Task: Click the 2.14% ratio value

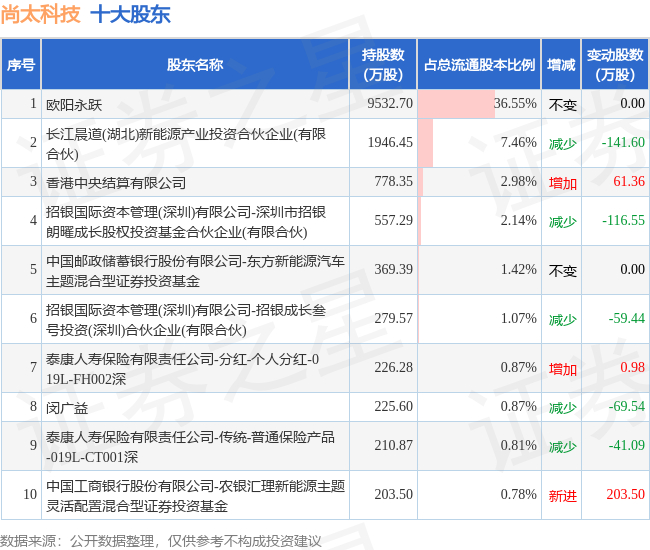Action: (518, 220)
